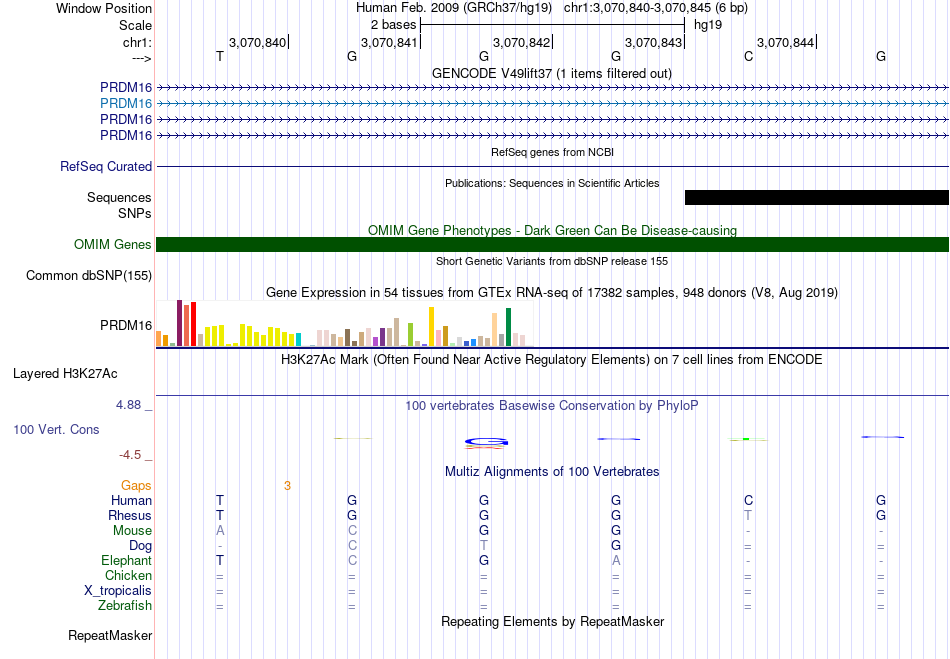Click the Sequences publications track label

click(119, 197)
